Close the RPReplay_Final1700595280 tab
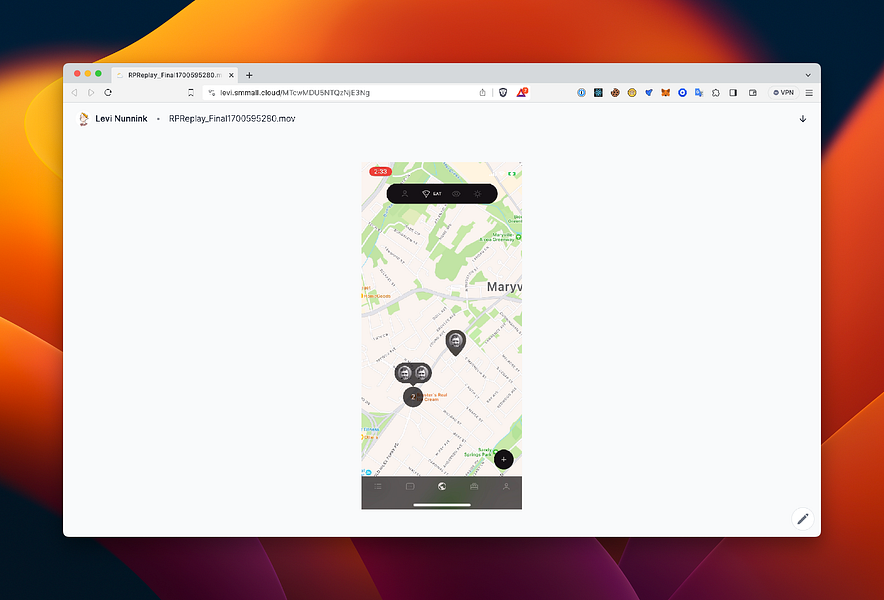 coord(231,75)
